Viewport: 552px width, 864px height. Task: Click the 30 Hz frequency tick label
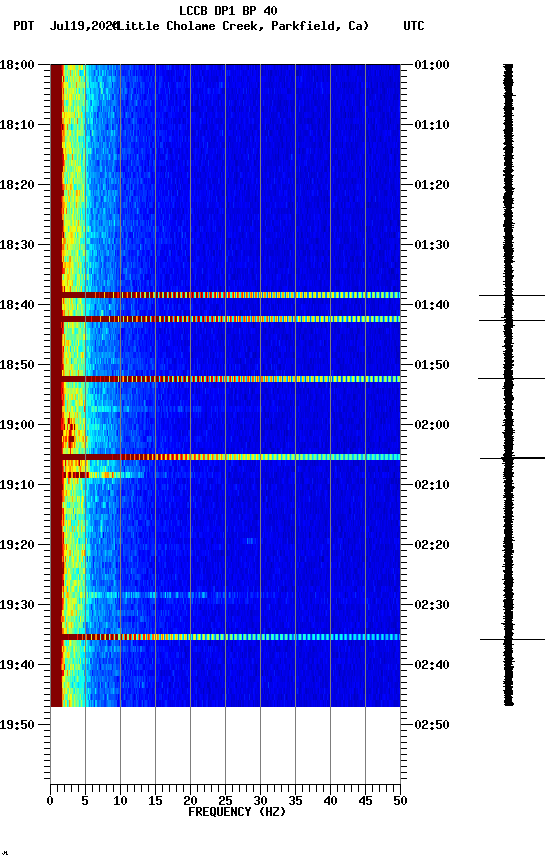[260, 801]
